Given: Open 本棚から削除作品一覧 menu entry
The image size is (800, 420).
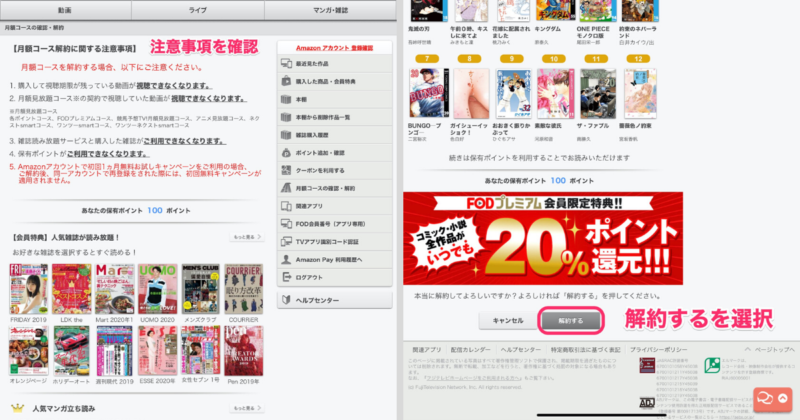Looking at the screenshot, I should coord(335,117).
